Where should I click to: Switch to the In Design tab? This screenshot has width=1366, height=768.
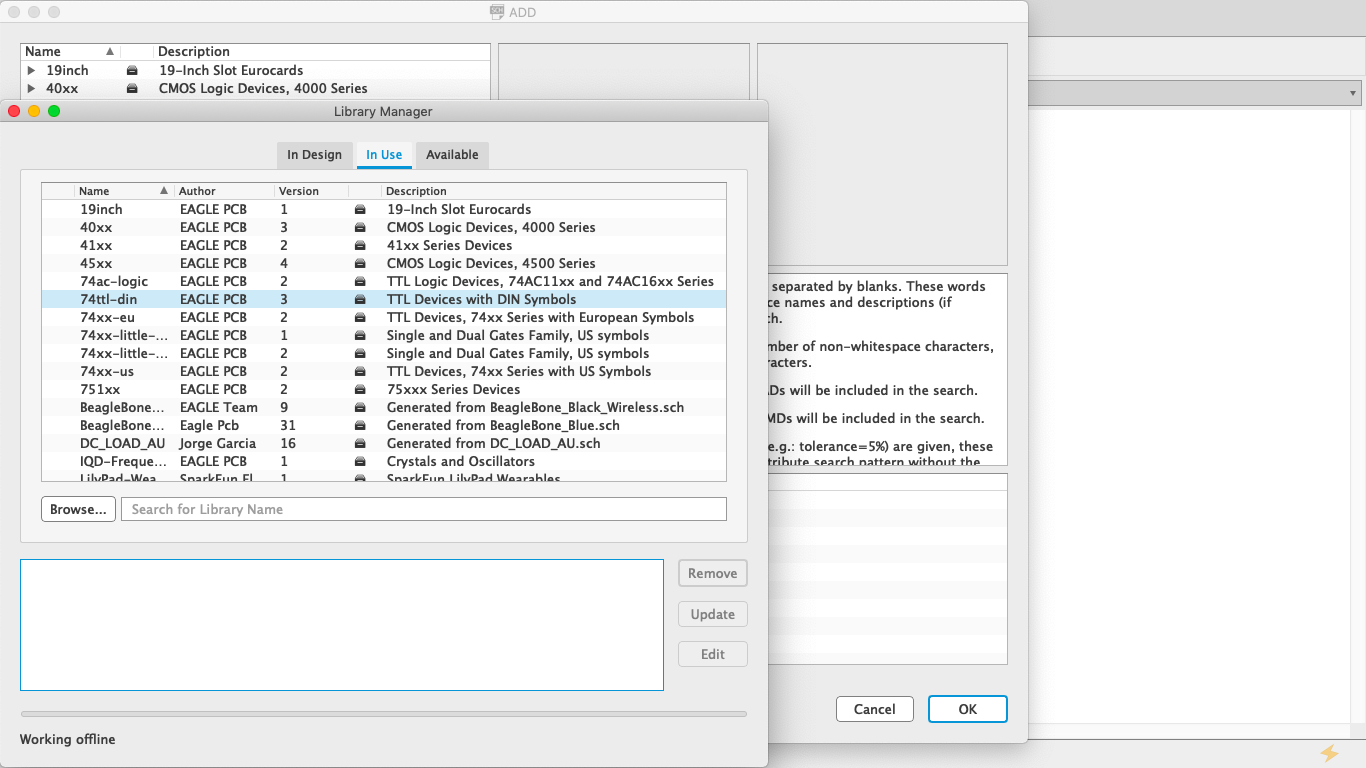pyautogui.click(x=314, y=155)
